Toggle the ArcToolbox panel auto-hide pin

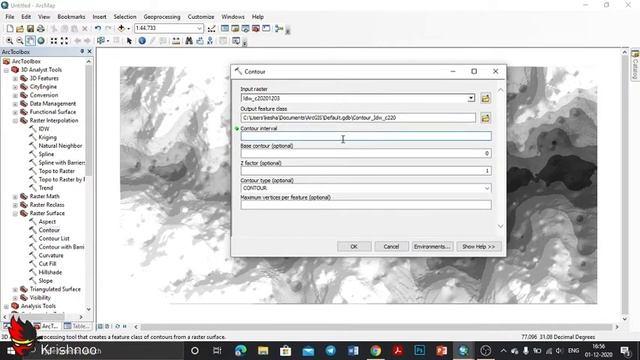(82, 51)
